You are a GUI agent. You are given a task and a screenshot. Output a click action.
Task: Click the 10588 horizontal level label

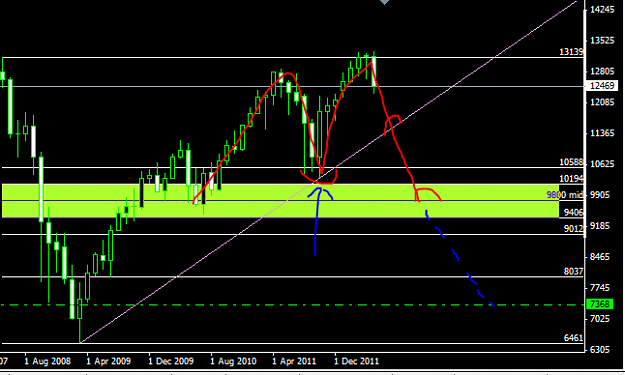point(571,162)
